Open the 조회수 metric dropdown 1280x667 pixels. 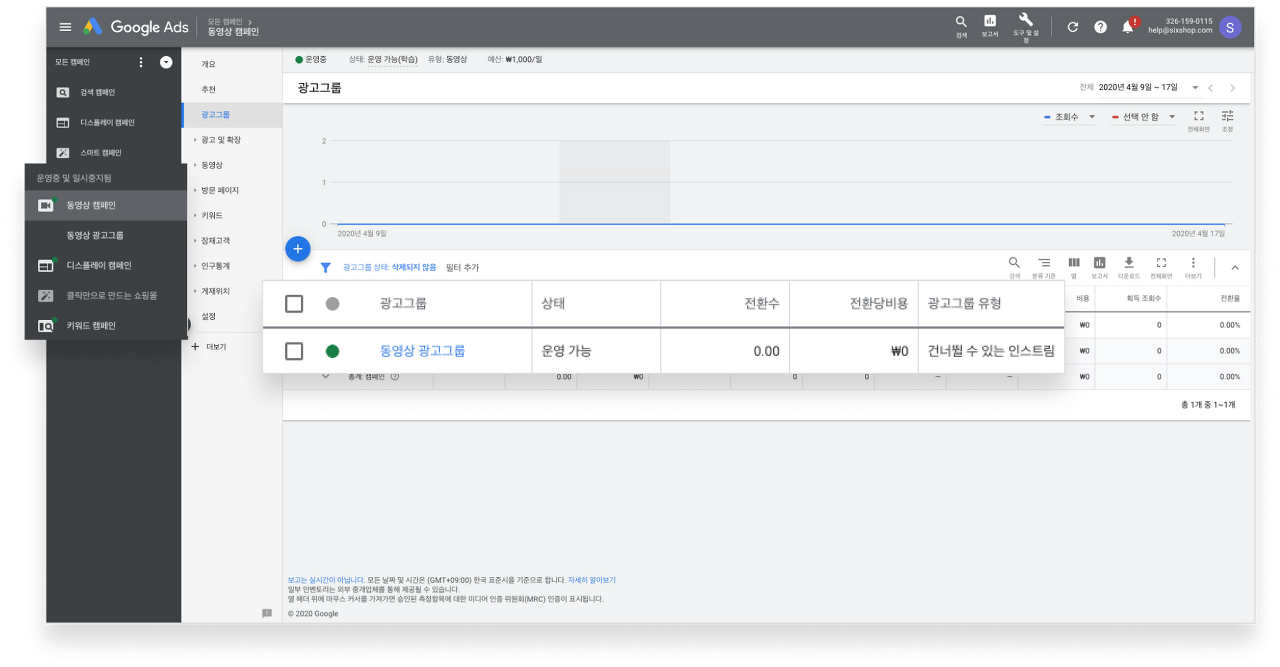coord(1069,117)
